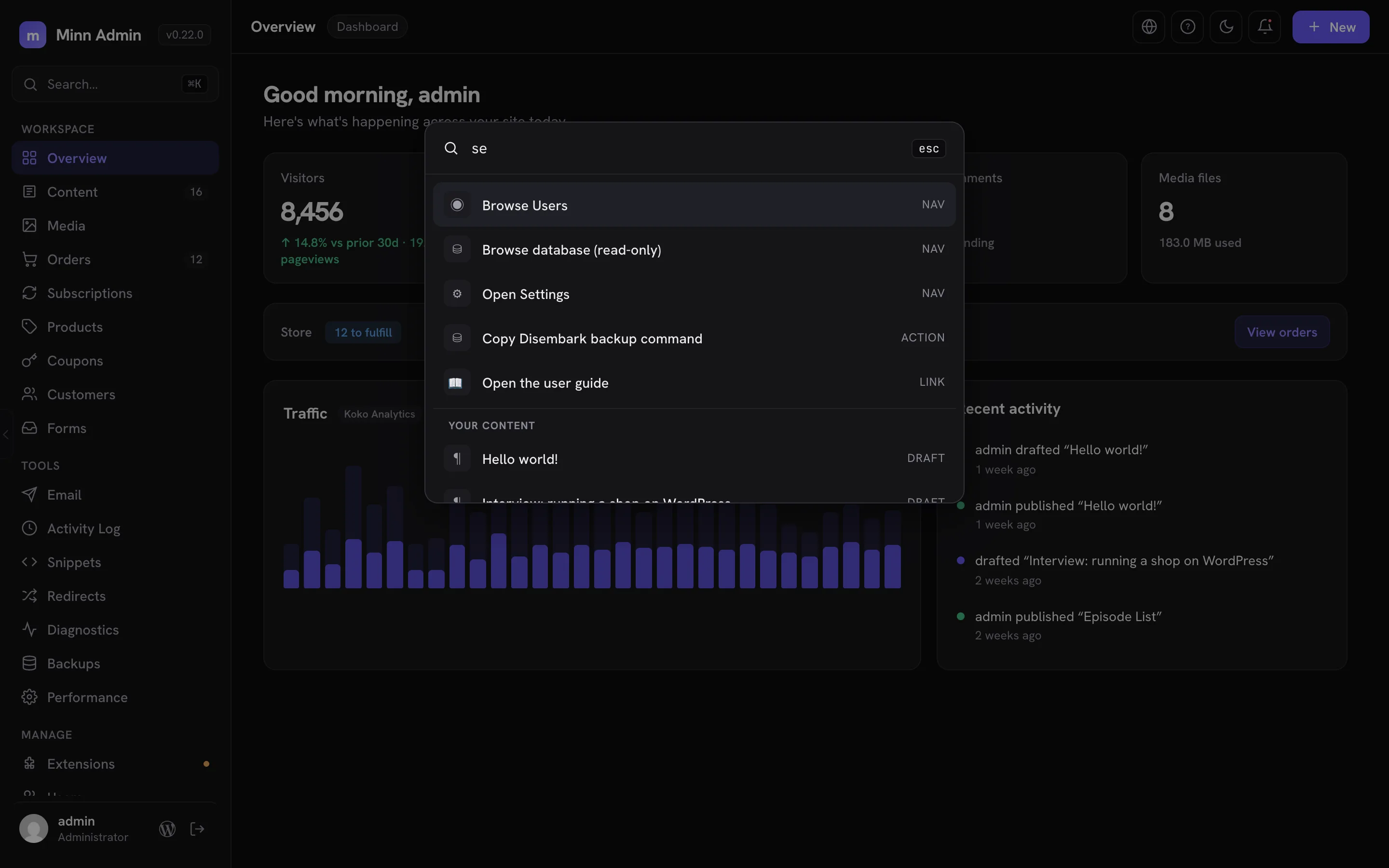Click the help question mark icon
The image size is (1389, 868).
click(1187, 27)
